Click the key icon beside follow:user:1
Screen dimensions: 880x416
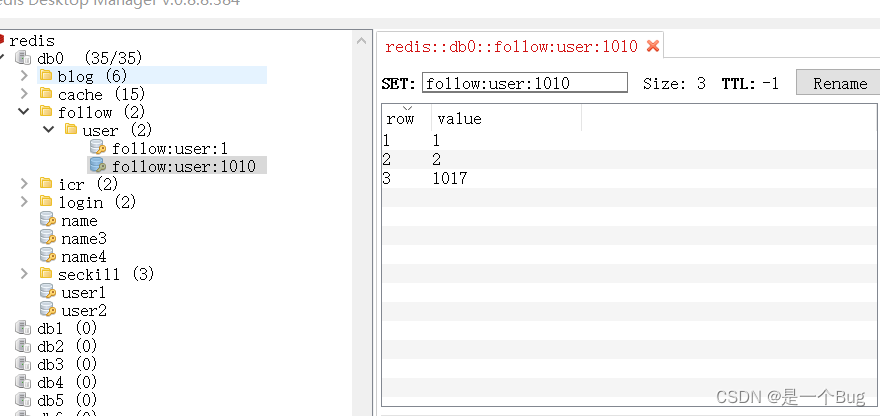98,148
